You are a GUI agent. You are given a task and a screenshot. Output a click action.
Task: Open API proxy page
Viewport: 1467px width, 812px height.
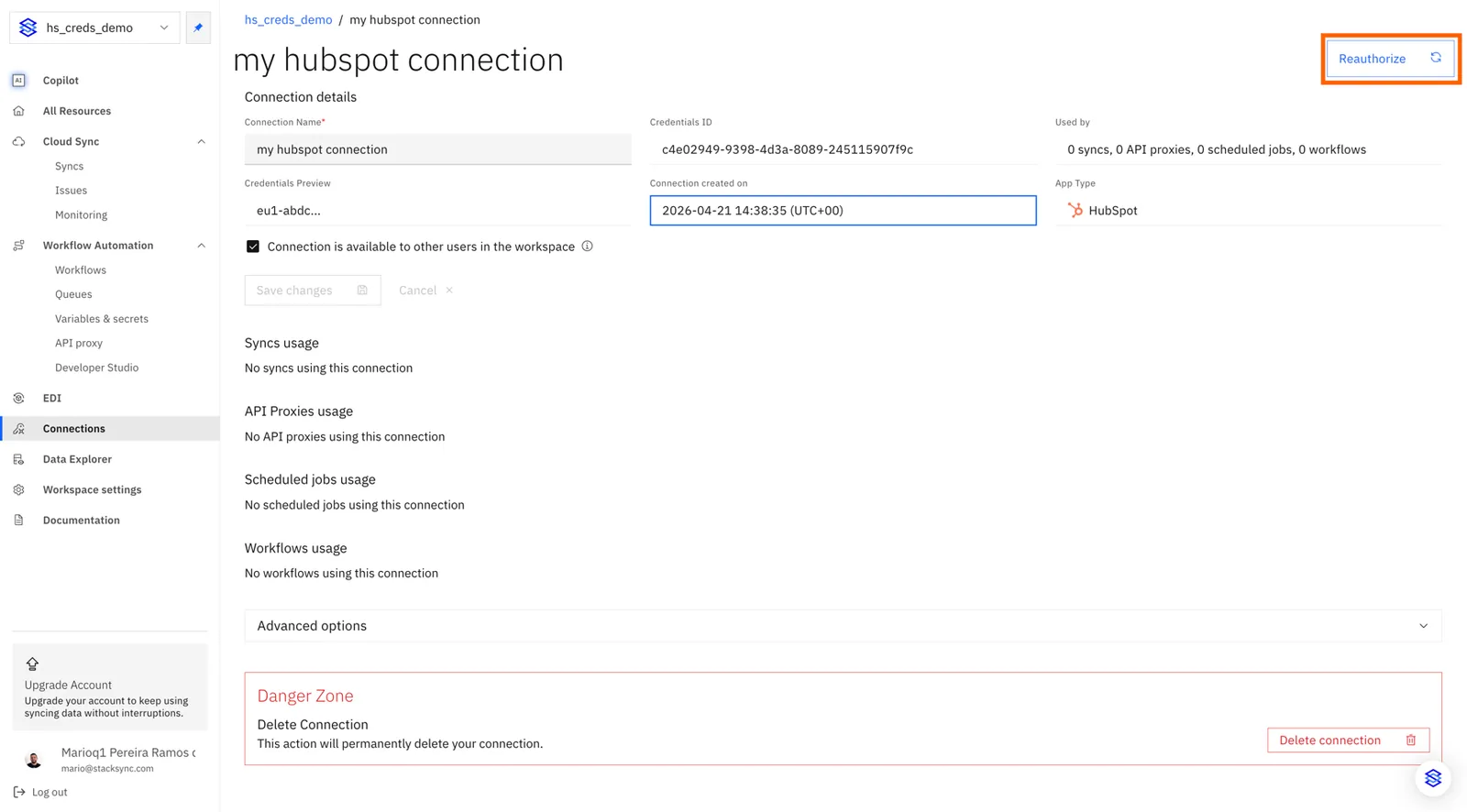click(79, 343)
